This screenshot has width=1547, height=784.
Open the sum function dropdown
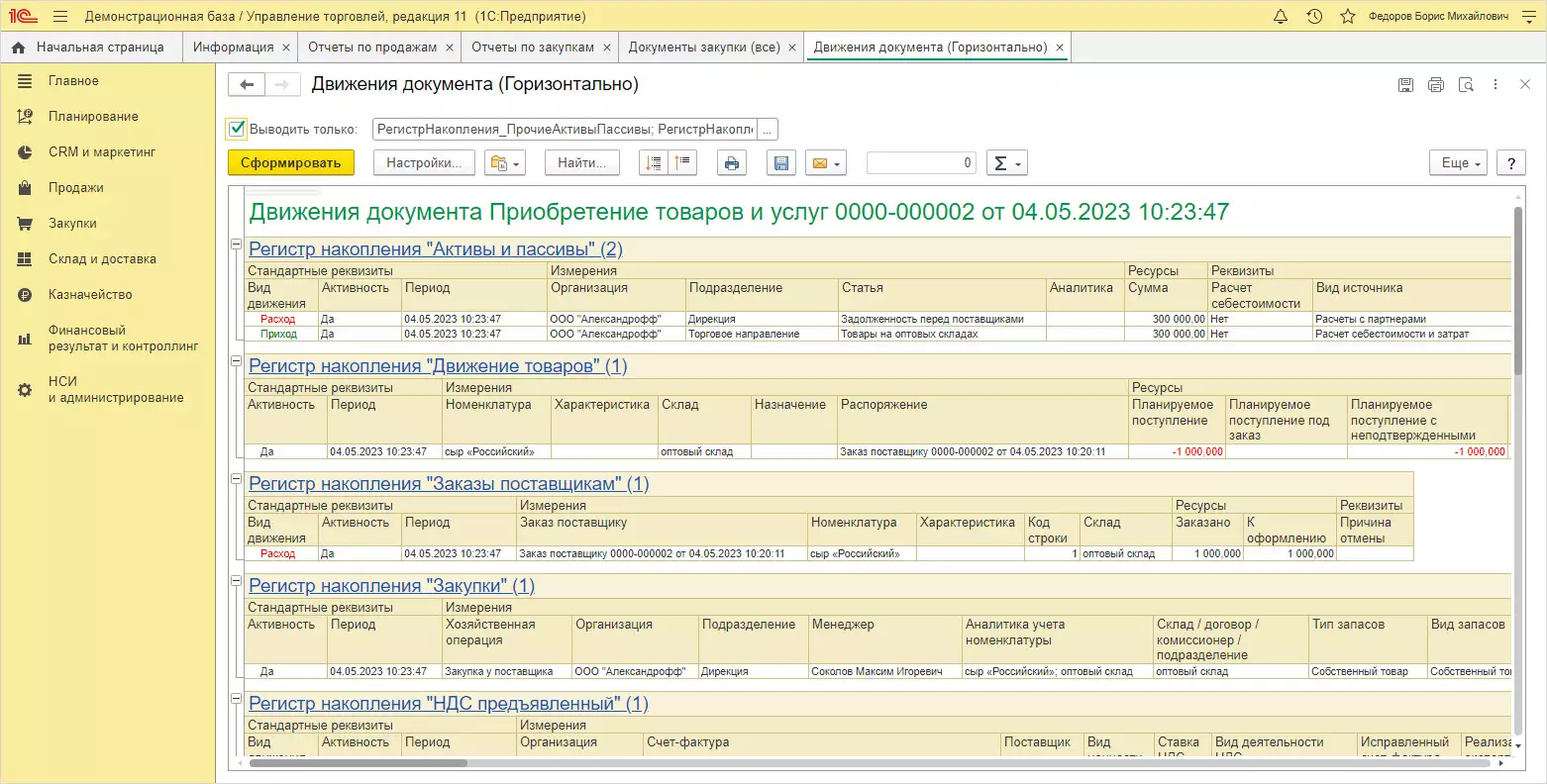point(1006,163)
